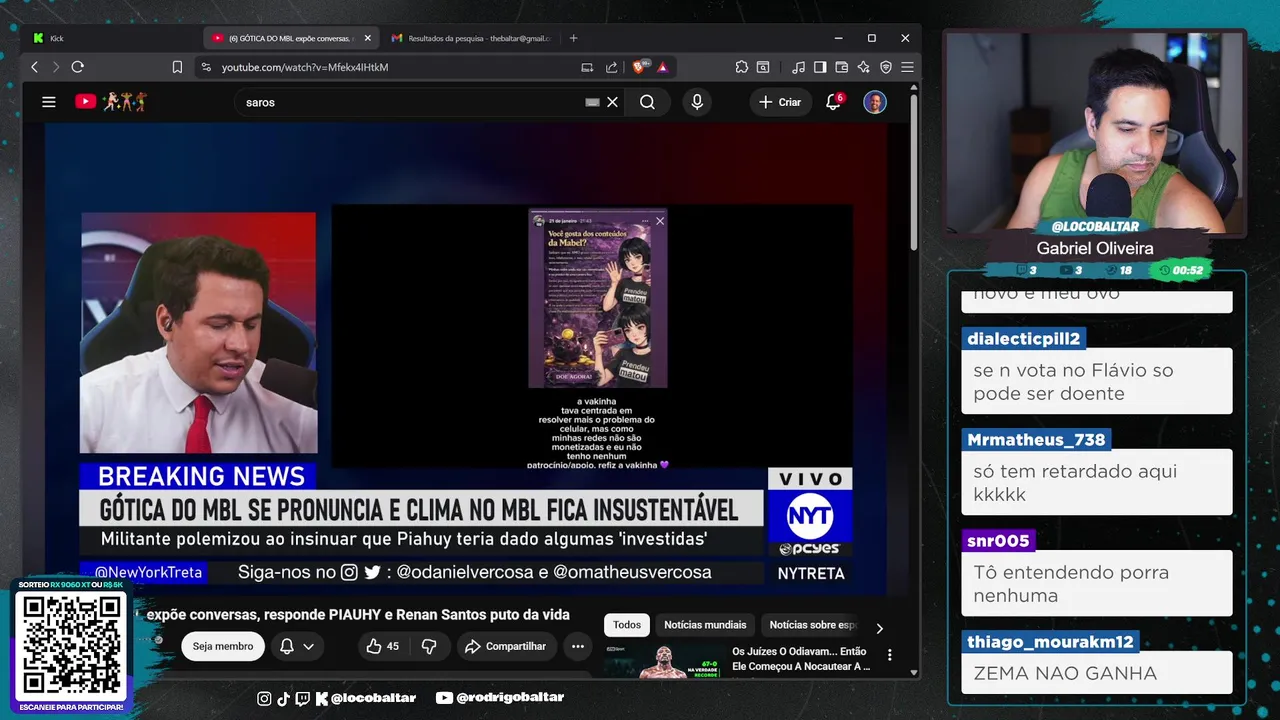Reload the YouTube page
1280x720 pixels.
click(x=77, y=67)
